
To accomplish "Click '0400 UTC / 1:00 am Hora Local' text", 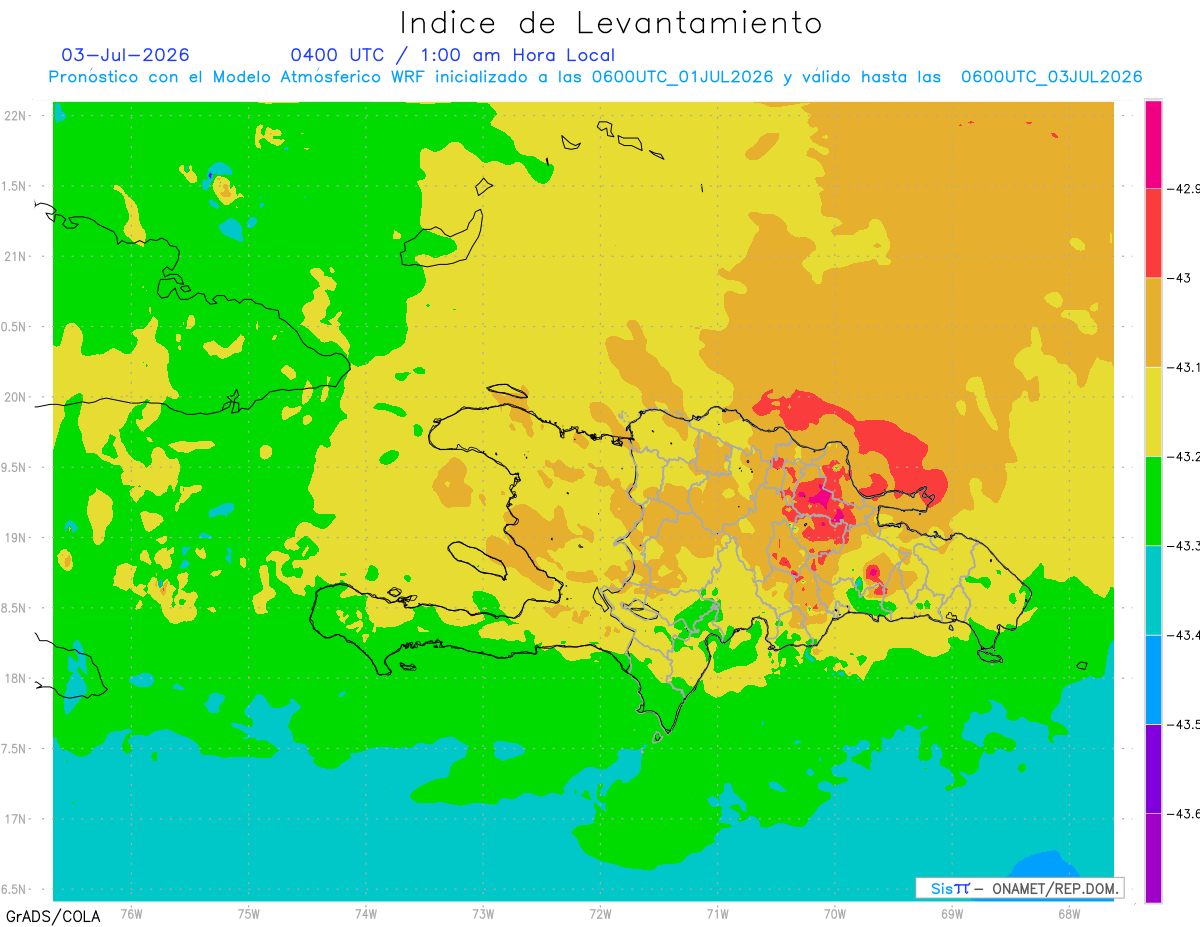I will tap(453, 55).
